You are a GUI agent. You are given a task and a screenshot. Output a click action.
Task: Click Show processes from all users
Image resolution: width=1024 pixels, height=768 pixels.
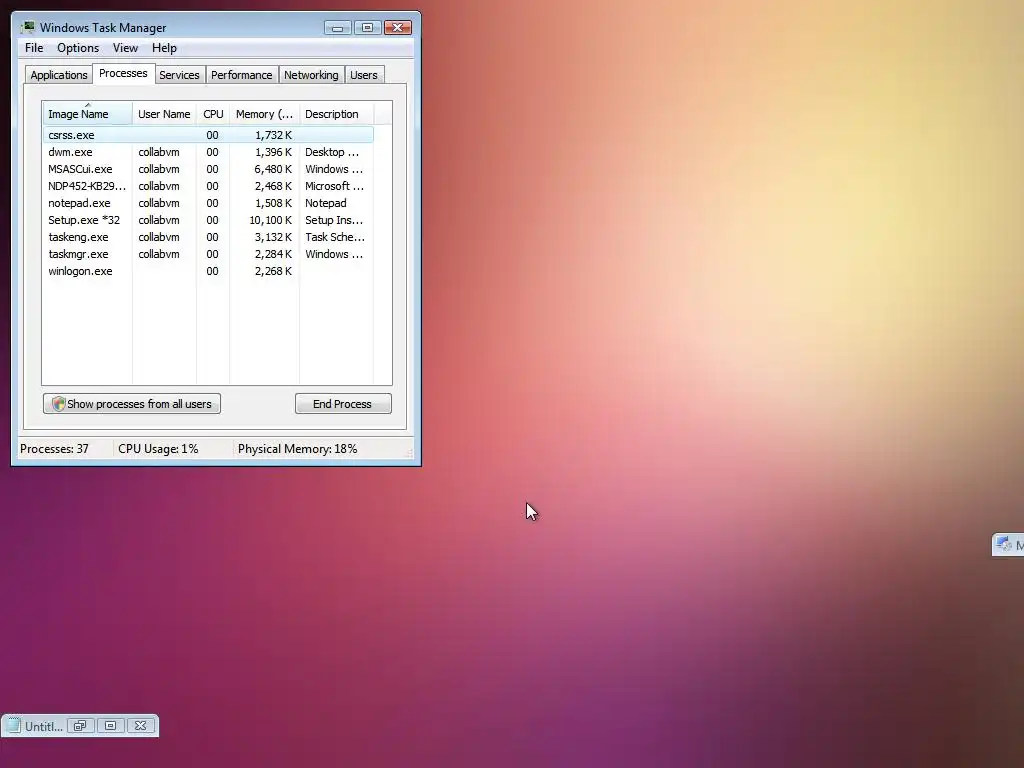(x=132, y=404)
